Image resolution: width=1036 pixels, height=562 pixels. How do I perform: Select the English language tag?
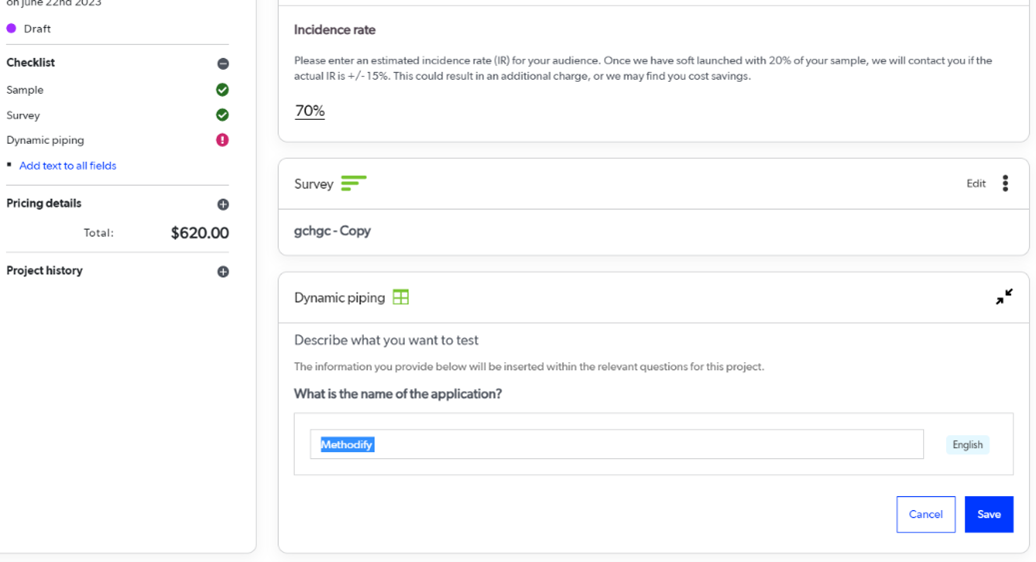[x=967, y=445]
